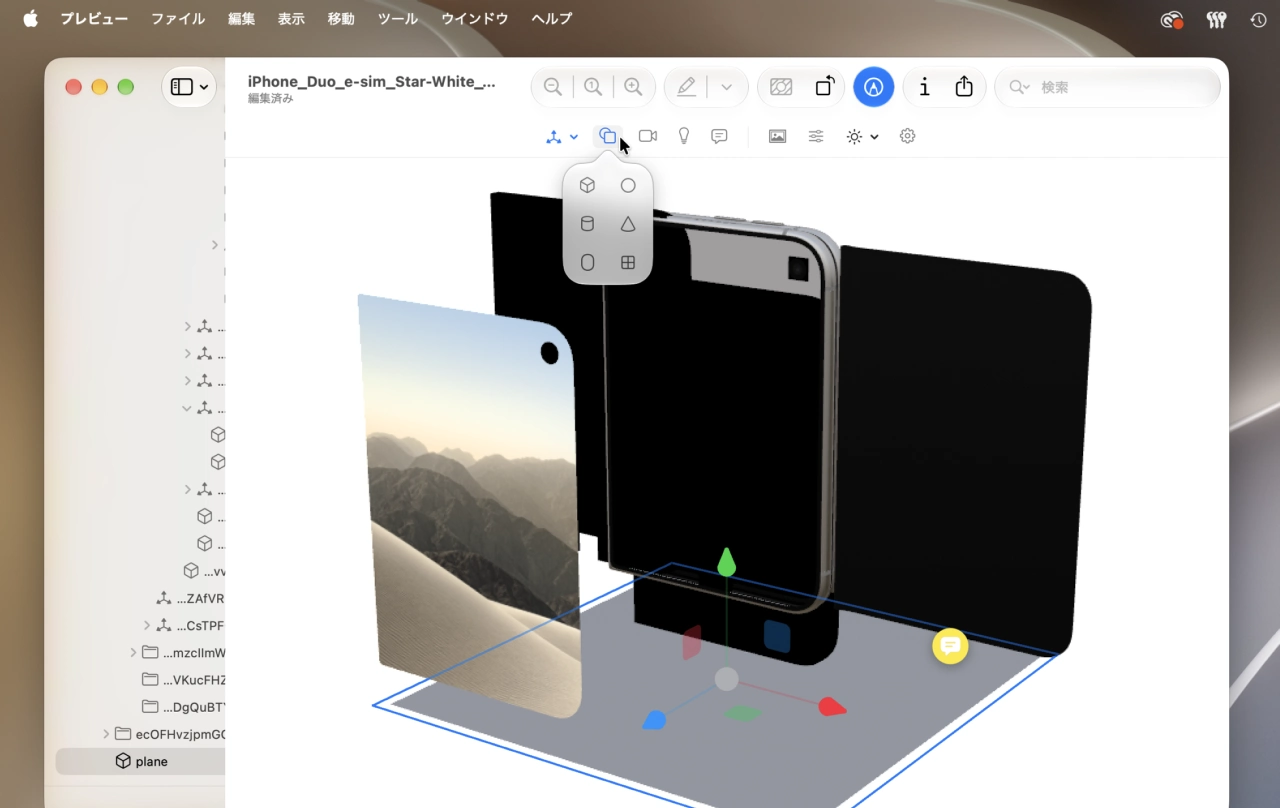The width and height of the screenshot is (1280, 808).
Task: Open the adjustment sliders toolbar icon
Action: pyautogui.click(x=816, y=136)
